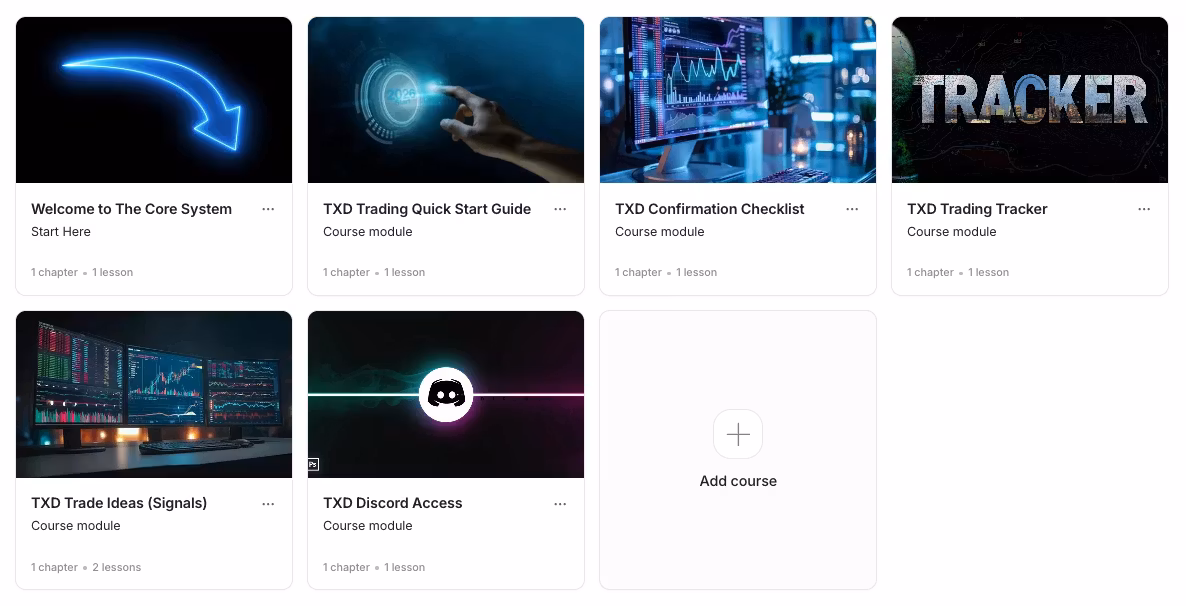Select the TXD Discord Access title
The width and height of the screenshot is (1186, 606).
[x=393, y=503]
